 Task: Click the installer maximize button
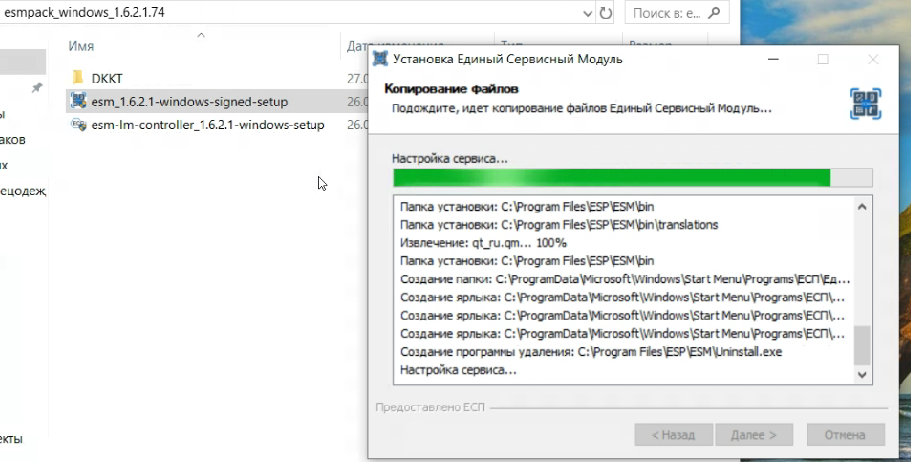(x=823, y=59)
